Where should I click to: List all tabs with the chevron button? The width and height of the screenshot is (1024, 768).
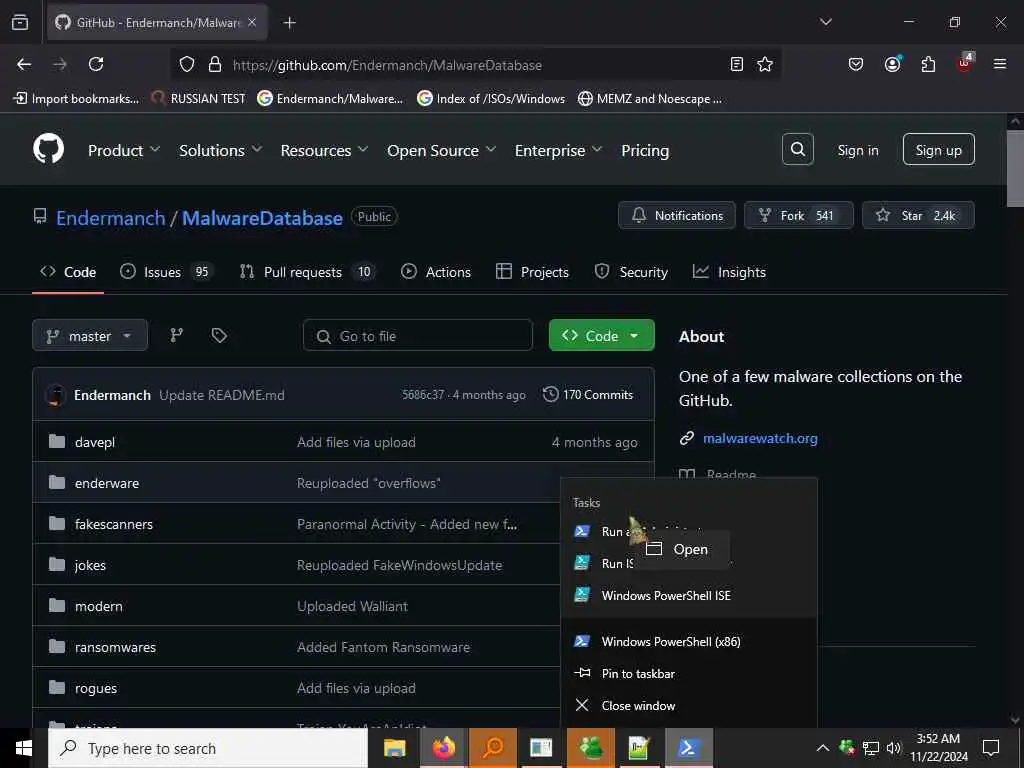[825, 22]
